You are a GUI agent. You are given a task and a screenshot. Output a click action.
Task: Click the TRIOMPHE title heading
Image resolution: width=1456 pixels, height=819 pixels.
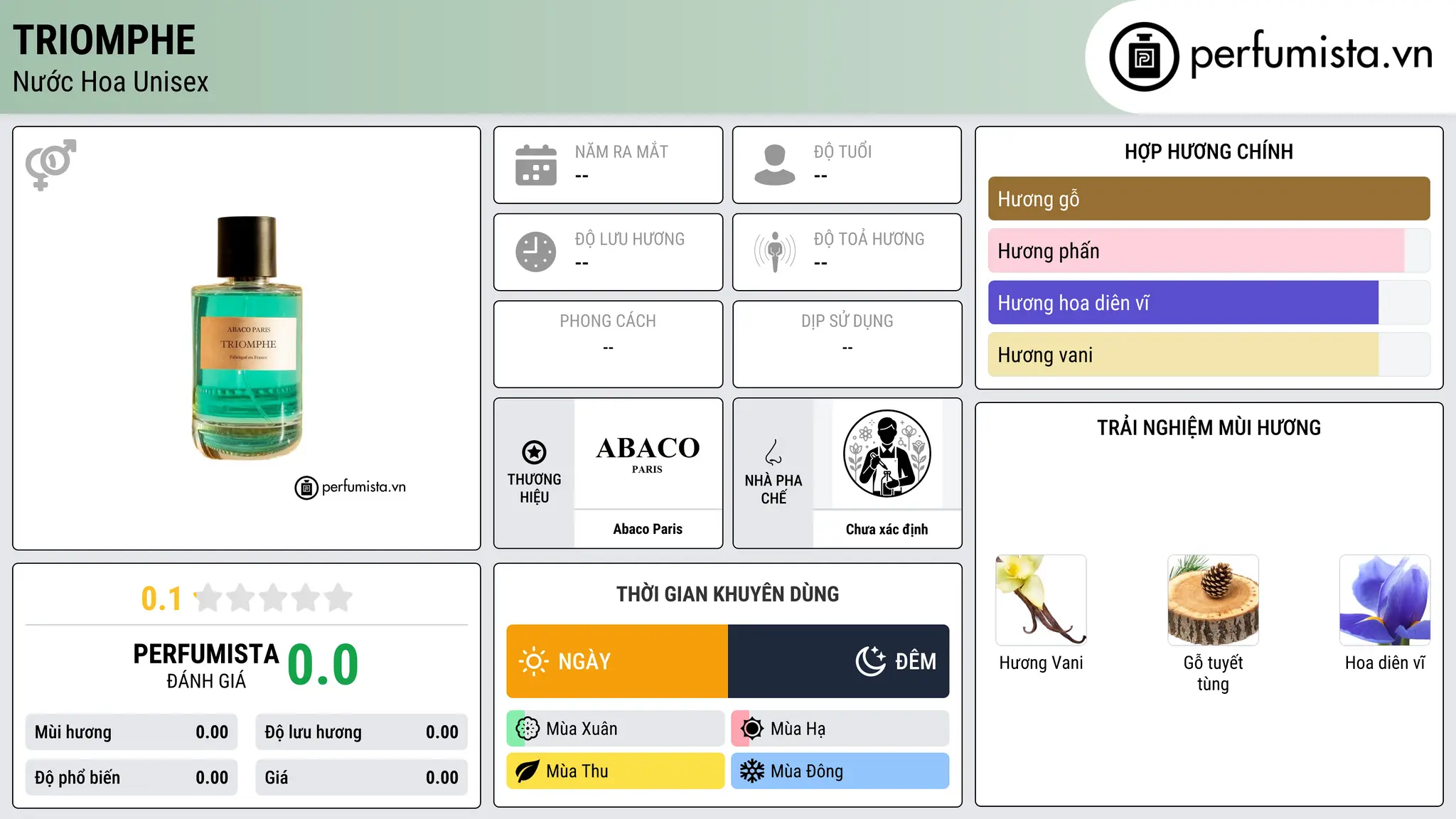[x=104, y=41]
